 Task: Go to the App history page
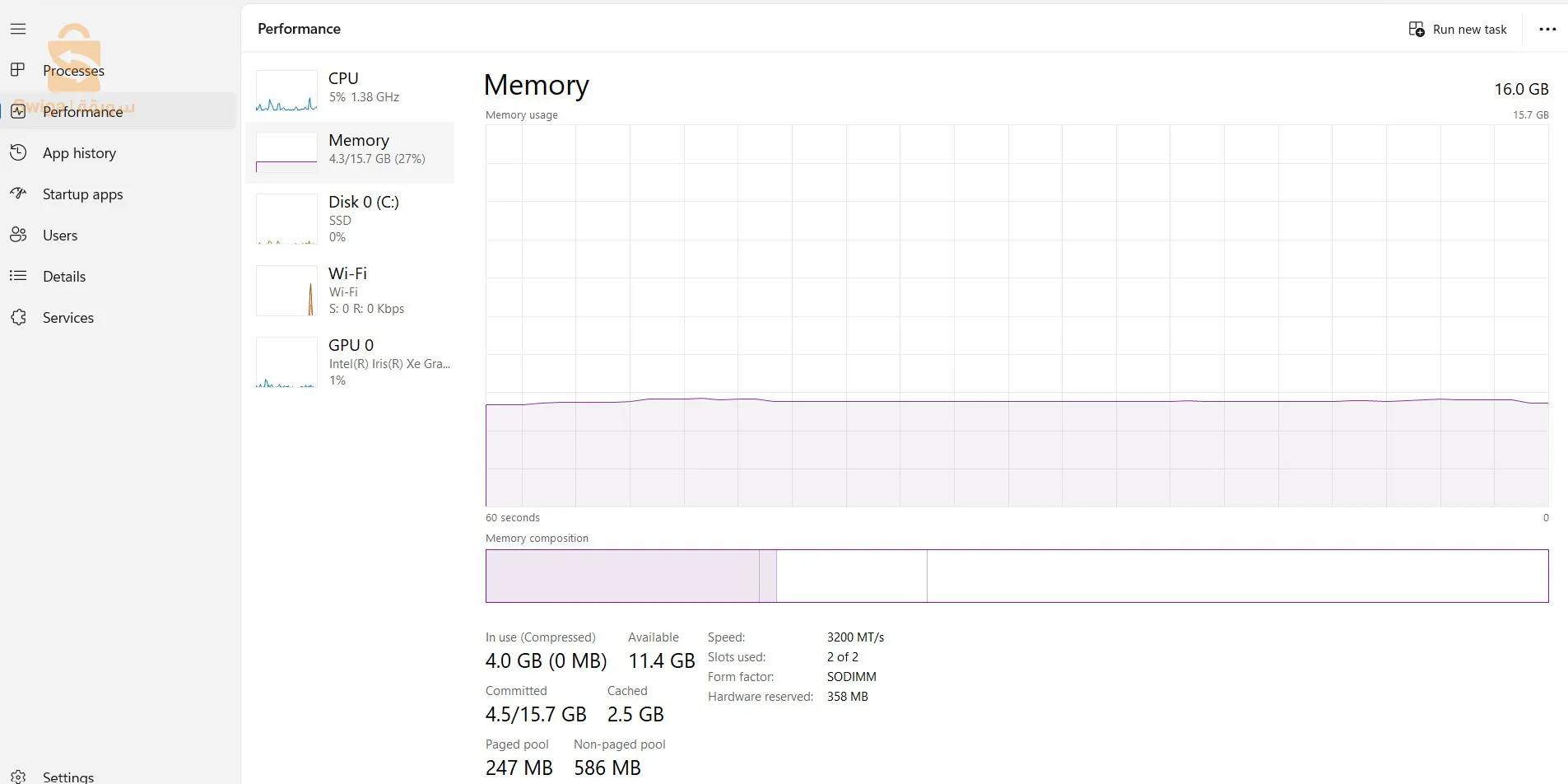click(x=79, y=153)
